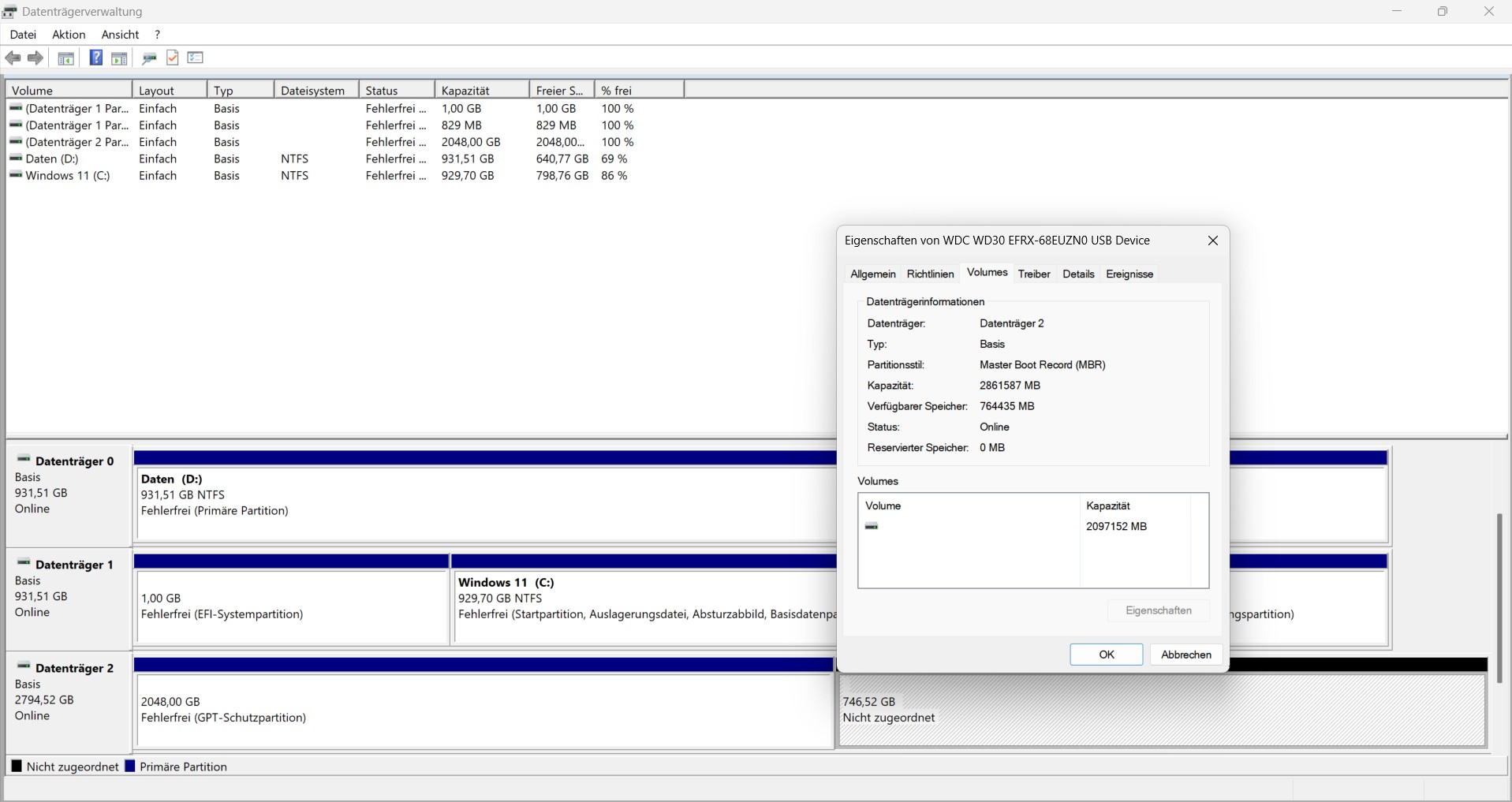Screen dimensions: 1512x802
Task: Select the 2097152 MB volume entry in the dialog
Action: point(1033,526)
